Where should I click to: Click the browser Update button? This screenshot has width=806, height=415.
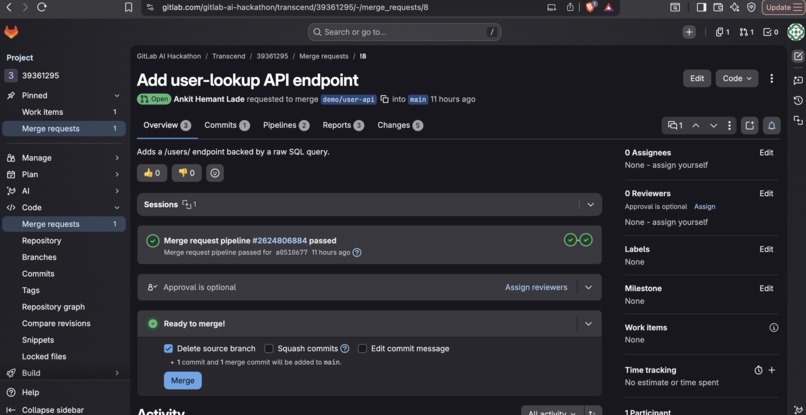783,7
